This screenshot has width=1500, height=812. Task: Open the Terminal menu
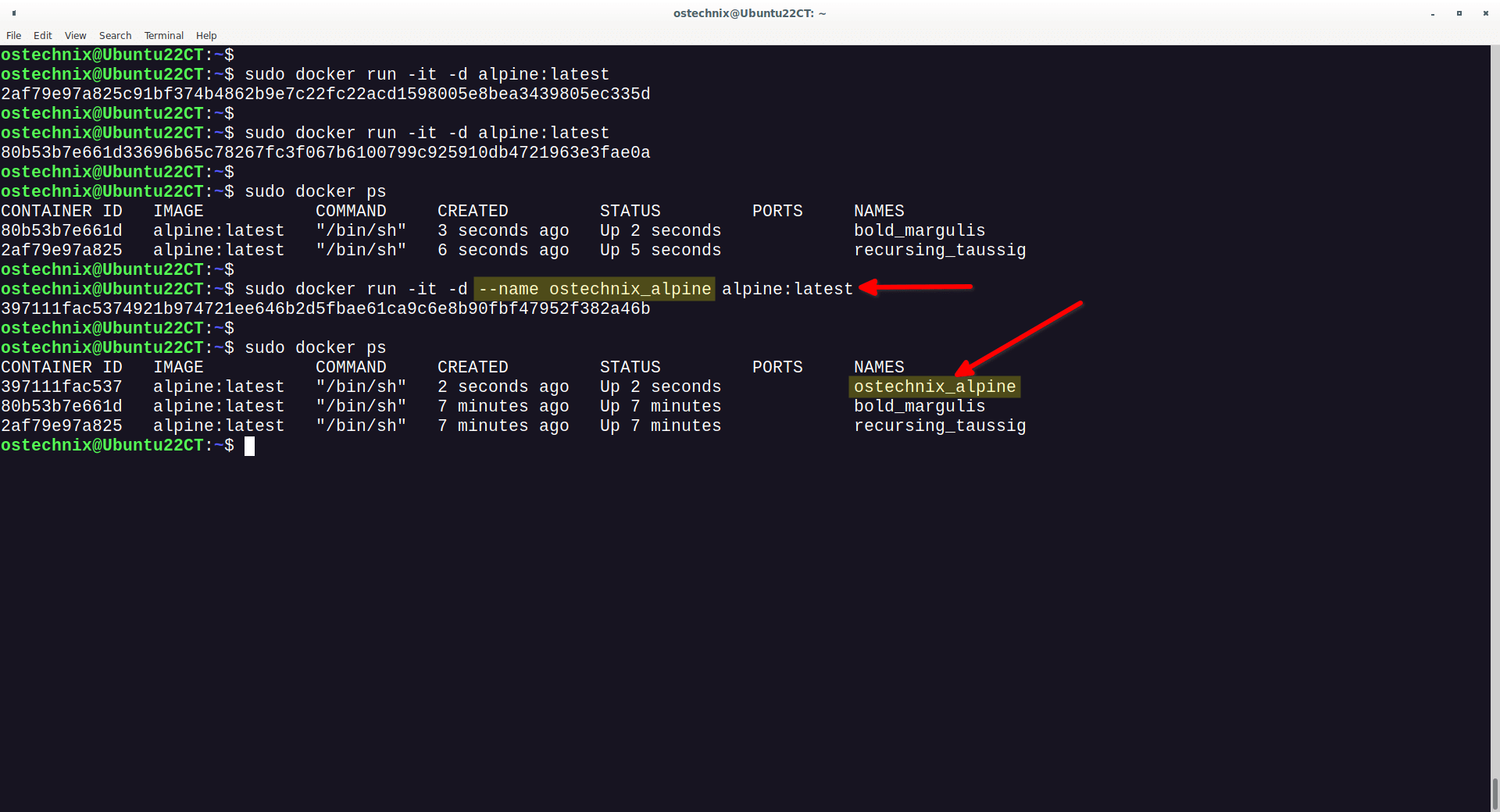163,35
